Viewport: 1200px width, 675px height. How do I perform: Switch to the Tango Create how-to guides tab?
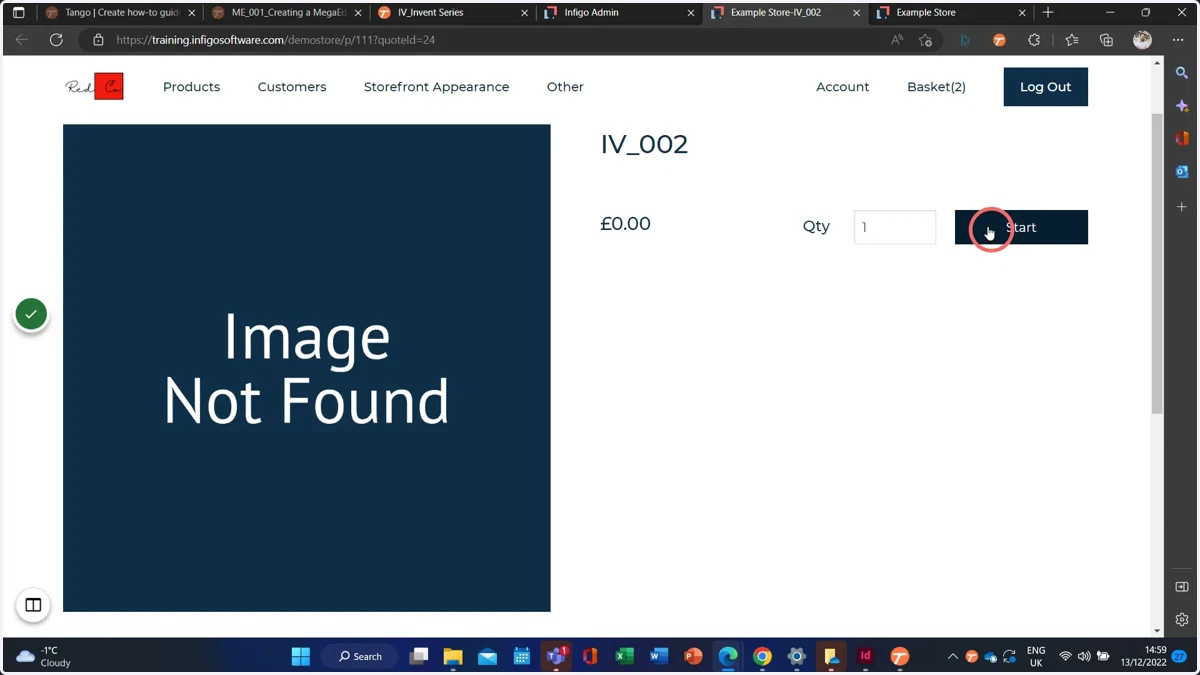(x=119, y=13)
